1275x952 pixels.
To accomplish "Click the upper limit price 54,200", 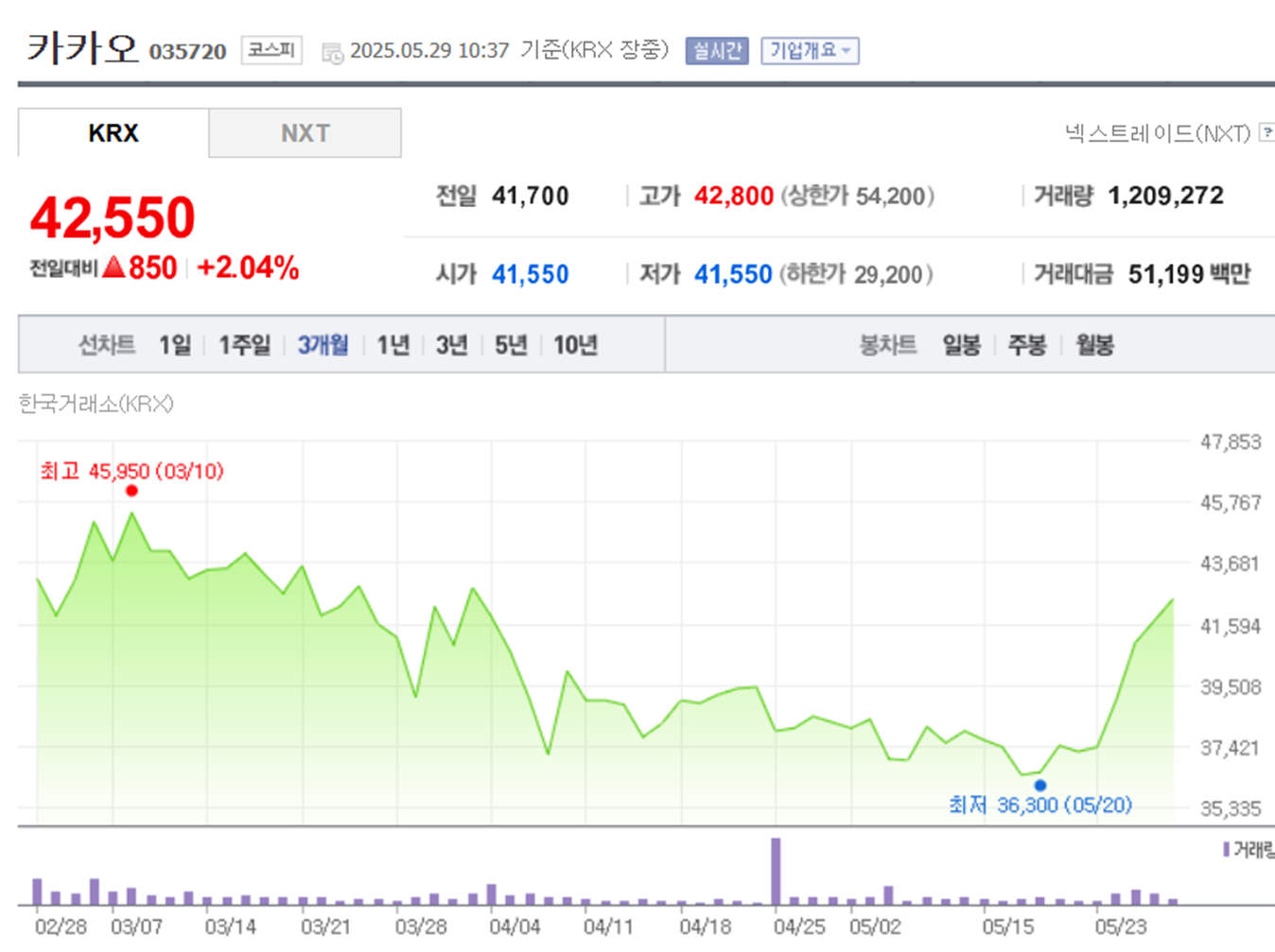I will (890, 196).
